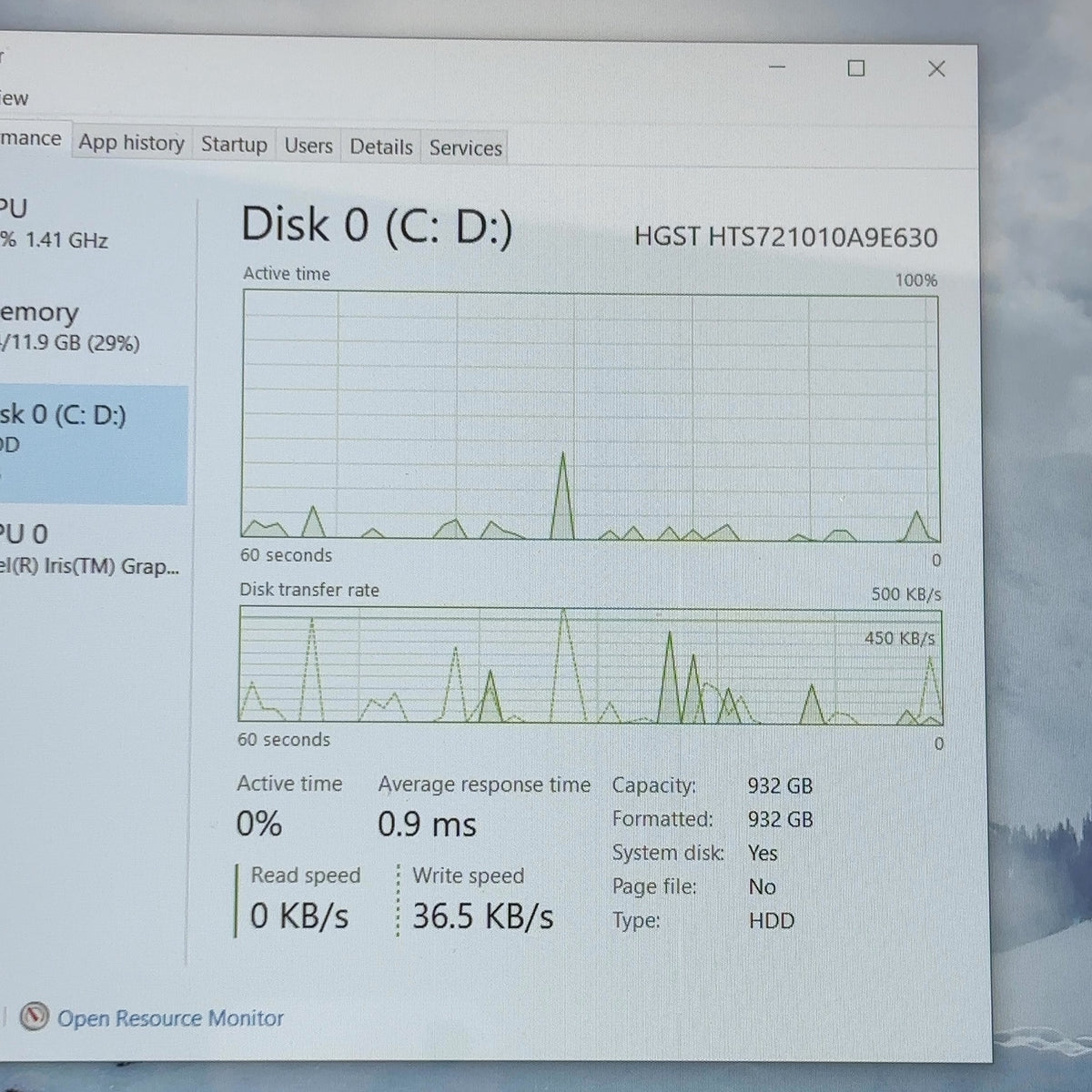This screenshot has width=1092, height=1092.
Task: Select Disk 0 (C: D:) sidebar entry
Action: (93, 444)
